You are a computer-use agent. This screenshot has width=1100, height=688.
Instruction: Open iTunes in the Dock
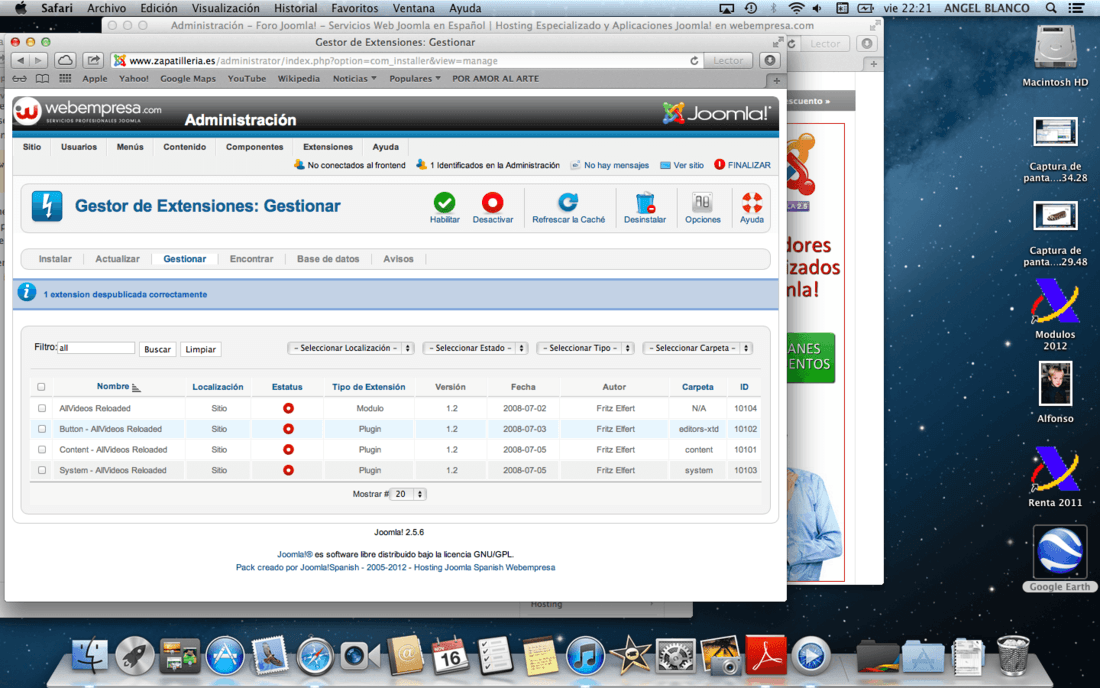(x=584, y=656)
